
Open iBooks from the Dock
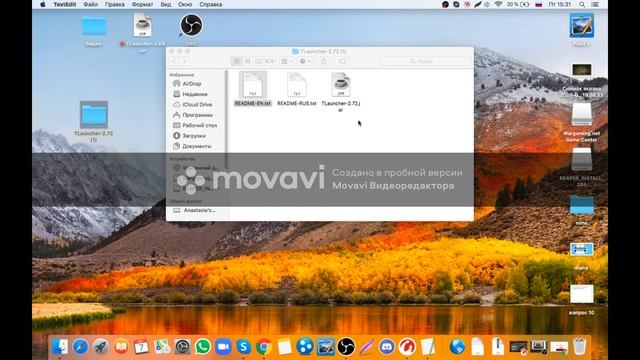(x=121, y=347)
